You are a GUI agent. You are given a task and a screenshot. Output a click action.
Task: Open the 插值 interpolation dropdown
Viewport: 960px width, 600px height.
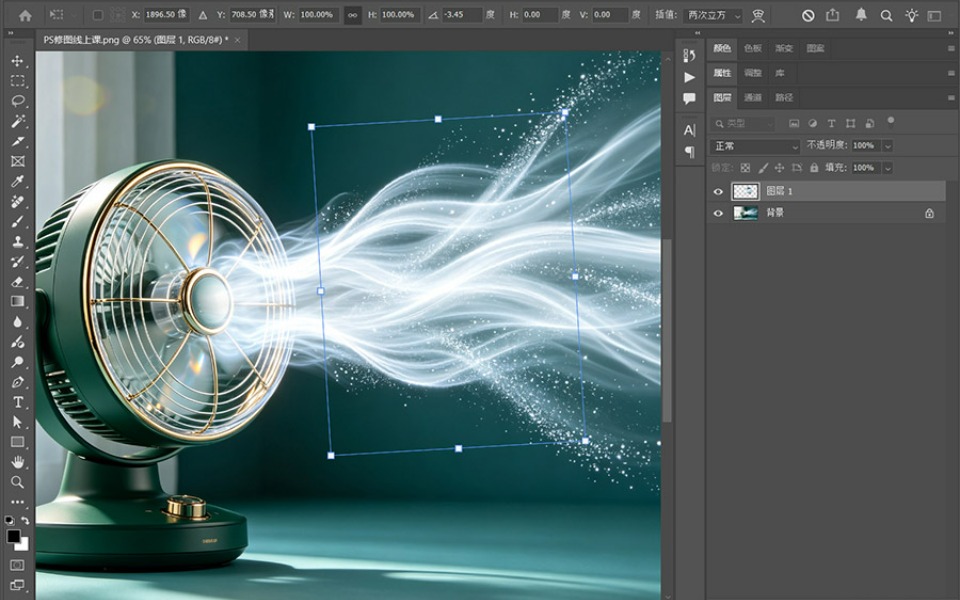713,15
